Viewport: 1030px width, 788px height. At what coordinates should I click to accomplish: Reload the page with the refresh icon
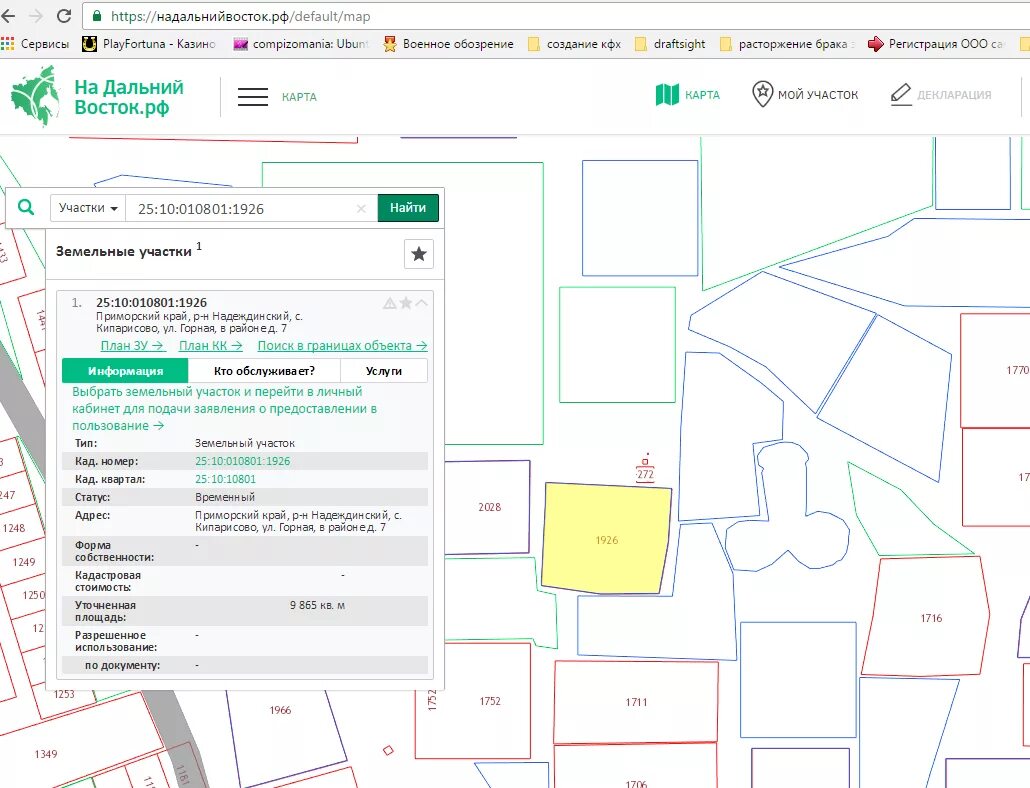click(x=64, y=16)
